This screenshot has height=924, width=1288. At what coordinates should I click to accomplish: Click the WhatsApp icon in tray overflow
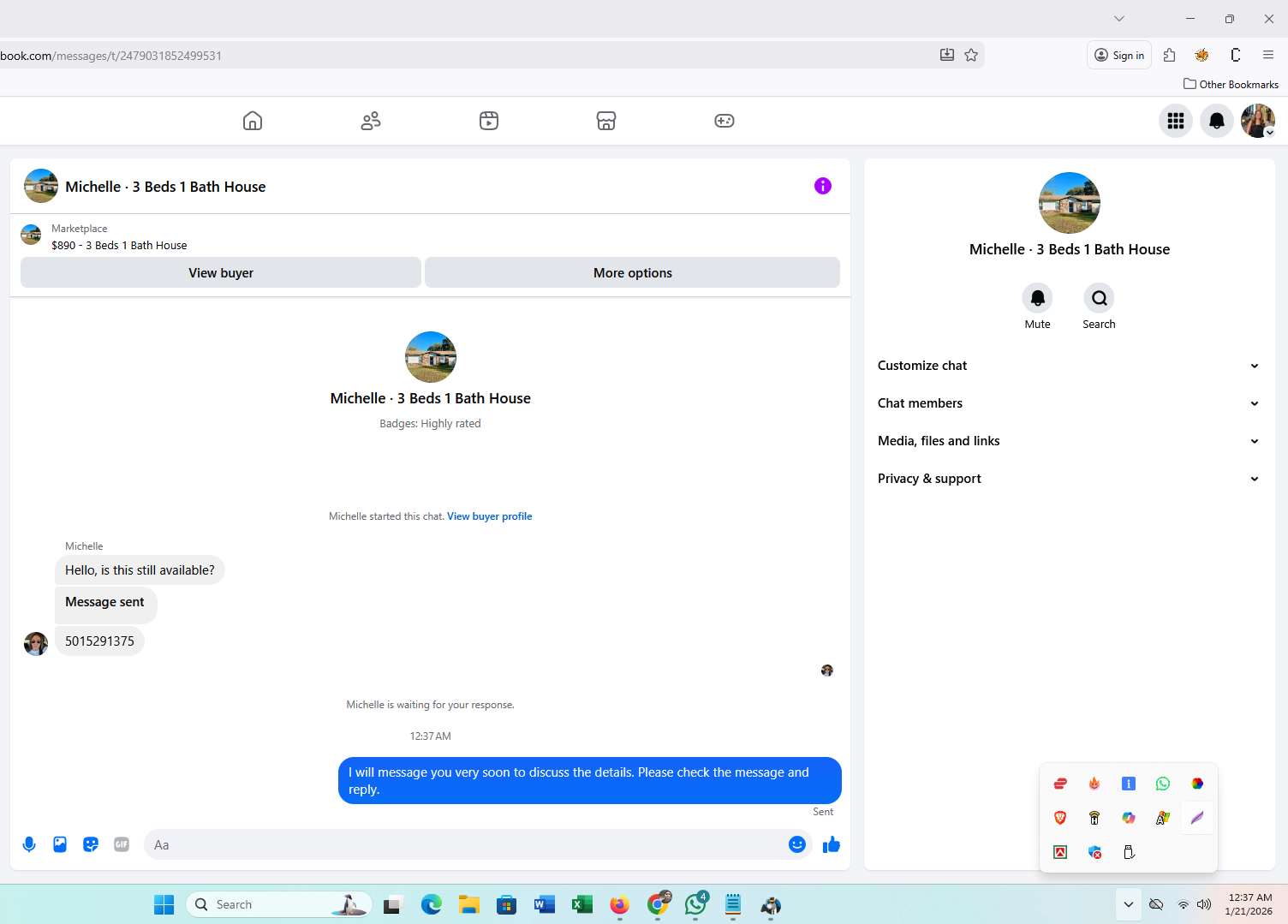pos(1163,784)
